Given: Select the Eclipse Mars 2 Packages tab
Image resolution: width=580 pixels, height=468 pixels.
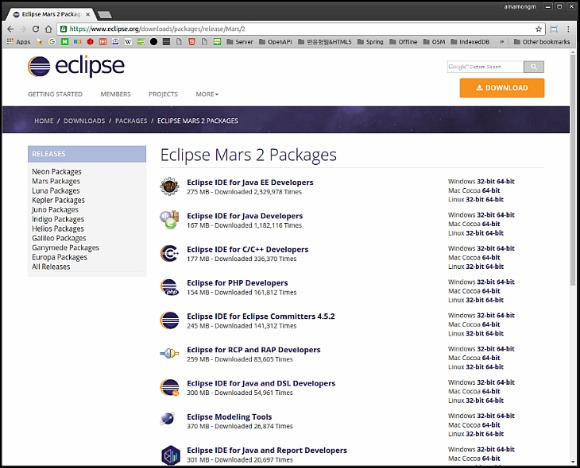Looking at the screenshot, I should (x=52, y=14).
